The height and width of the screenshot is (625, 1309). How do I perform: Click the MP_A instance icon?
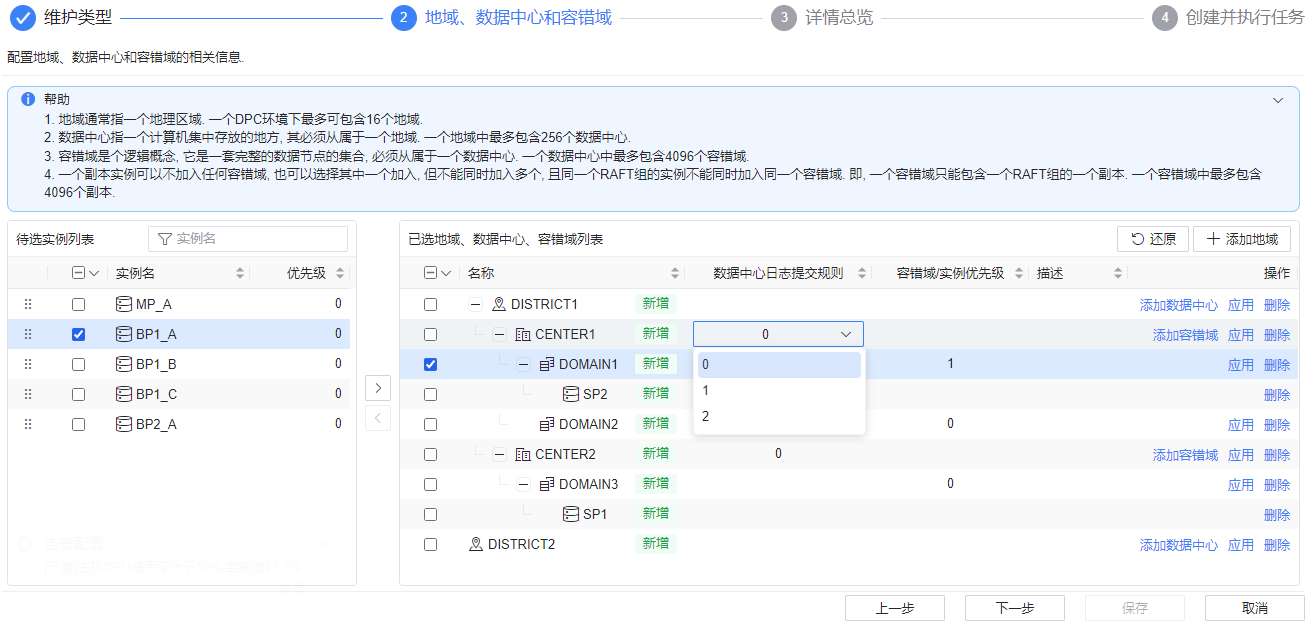124,304
